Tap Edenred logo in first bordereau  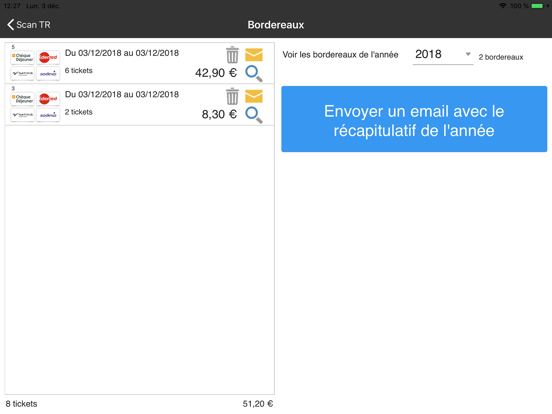click(48, 57)
